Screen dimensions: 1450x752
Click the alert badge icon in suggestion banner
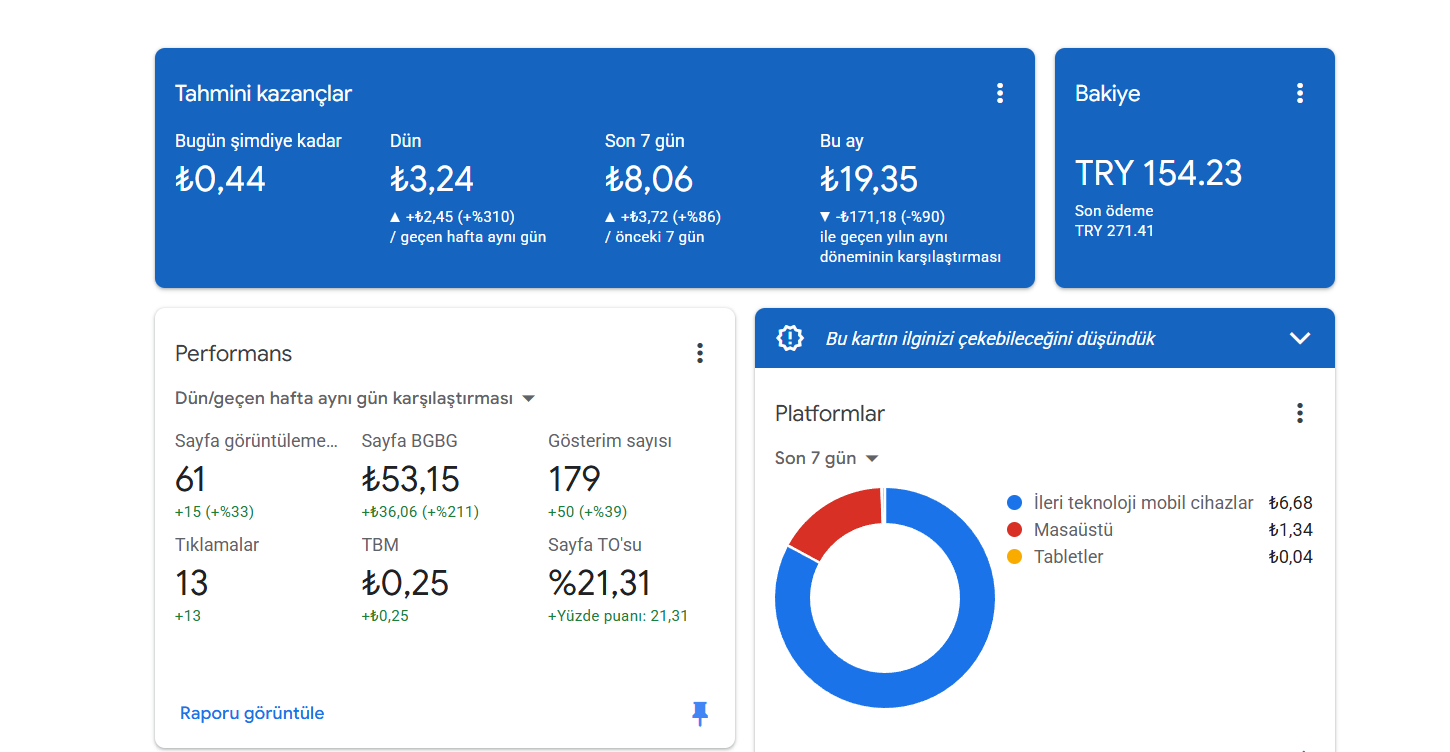coord(790,338)
